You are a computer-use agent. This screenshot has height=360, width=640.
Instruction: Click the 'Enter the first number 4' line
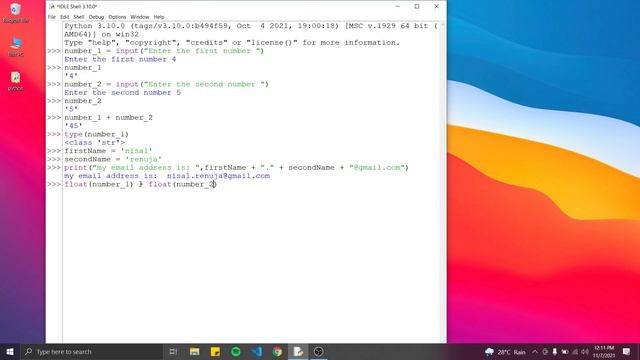point(120,59)
